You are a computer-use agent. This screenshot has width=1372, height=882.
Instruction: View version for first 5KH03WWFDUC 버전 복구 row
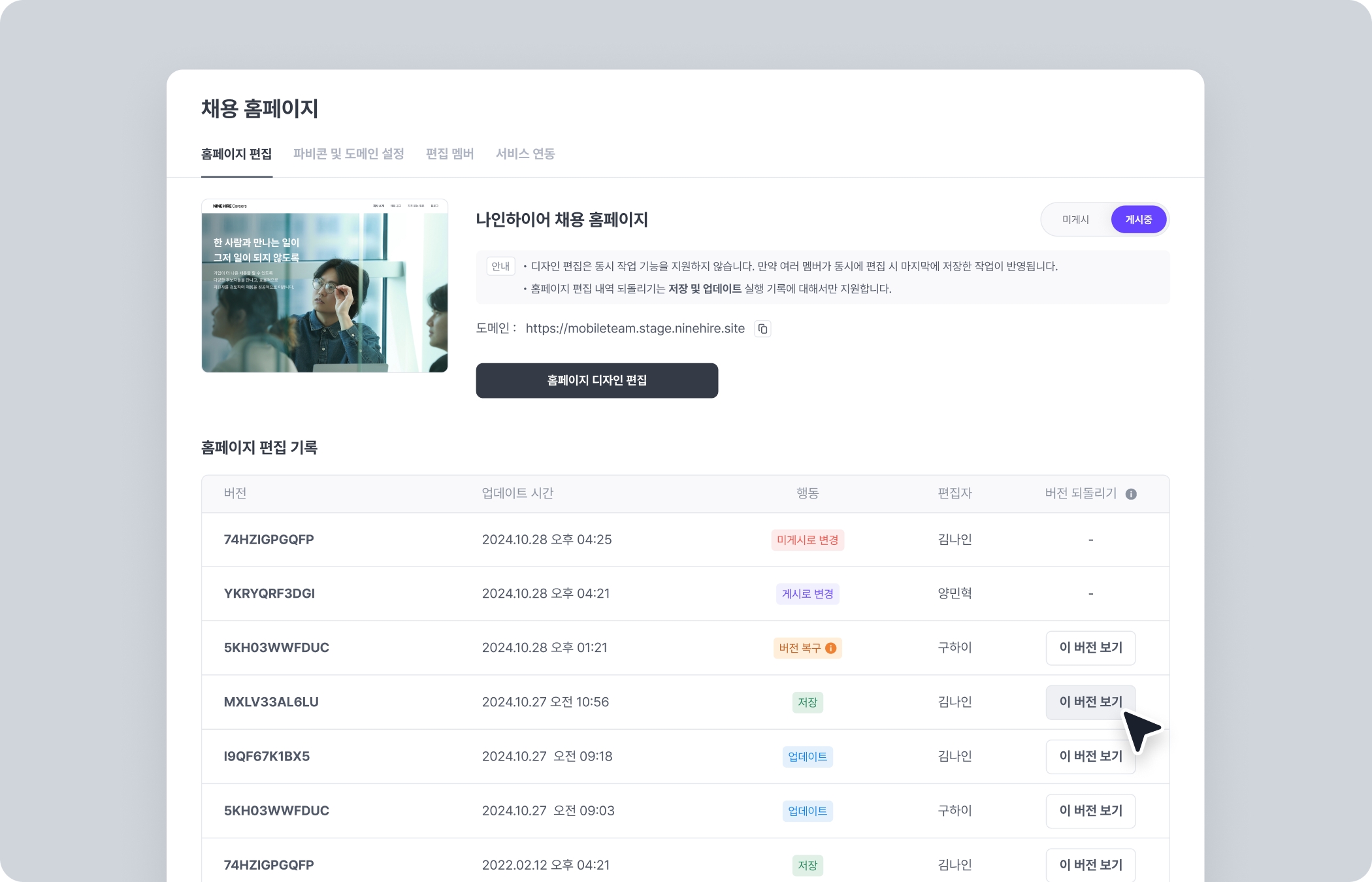pyautogui.click(x=1090, y=647)
